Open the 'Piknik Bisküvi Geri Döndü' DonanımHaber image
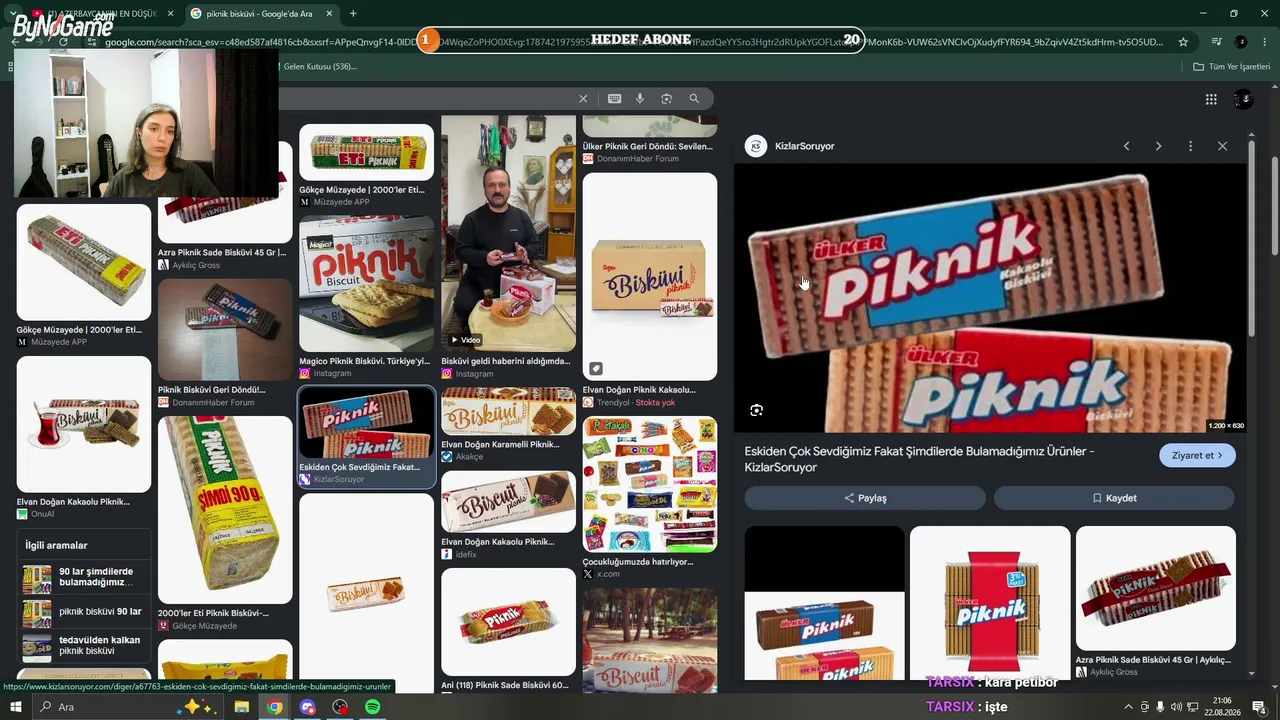 point(225,329)
